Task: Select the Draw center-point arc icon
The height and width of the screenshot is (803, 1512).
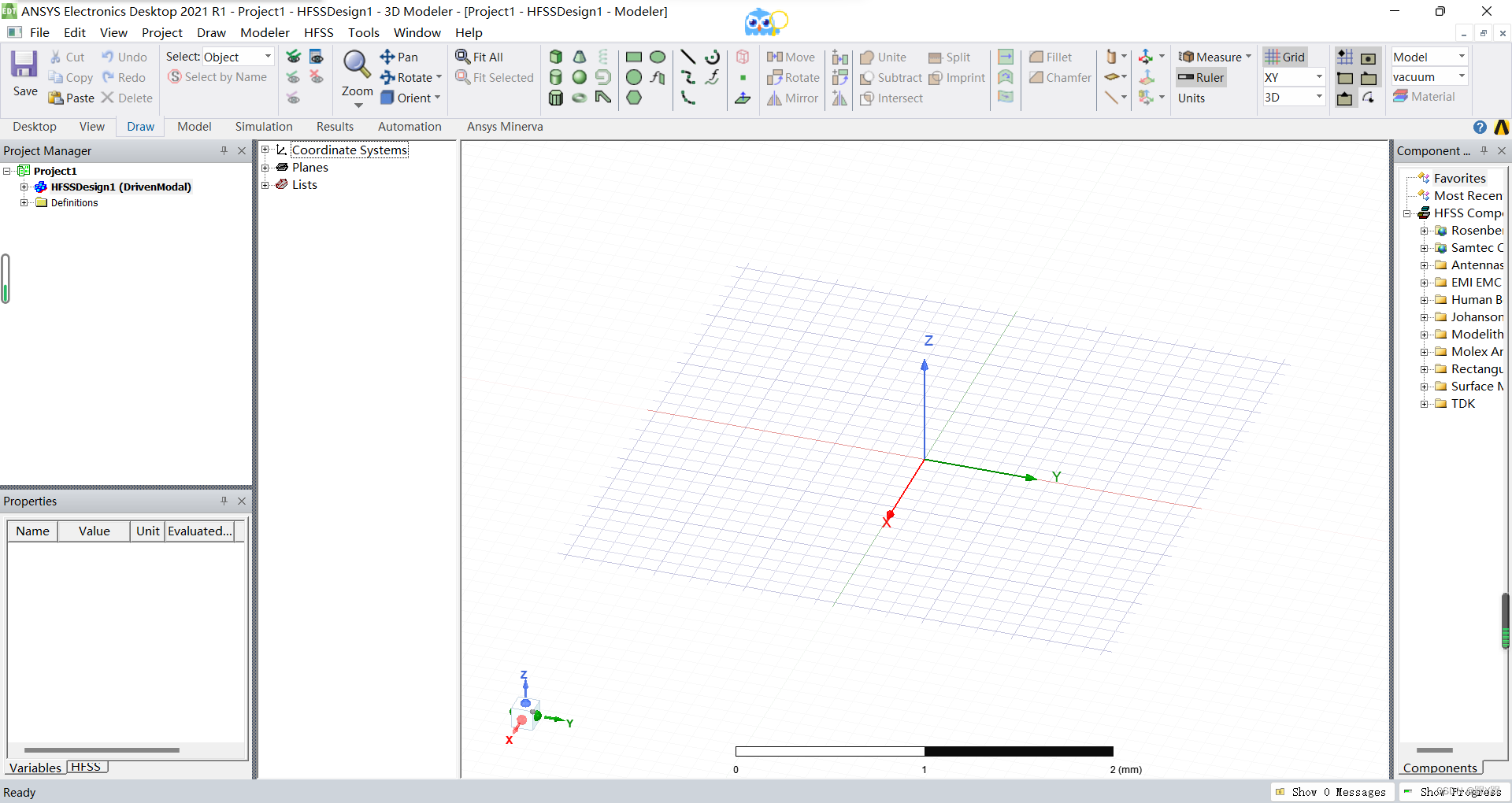Action: click(712, 57)
